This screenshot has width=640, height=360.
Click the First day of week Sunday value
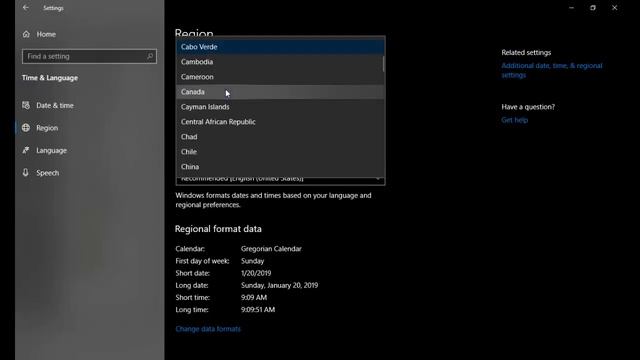pyautogui.click(x=252, y=261)
